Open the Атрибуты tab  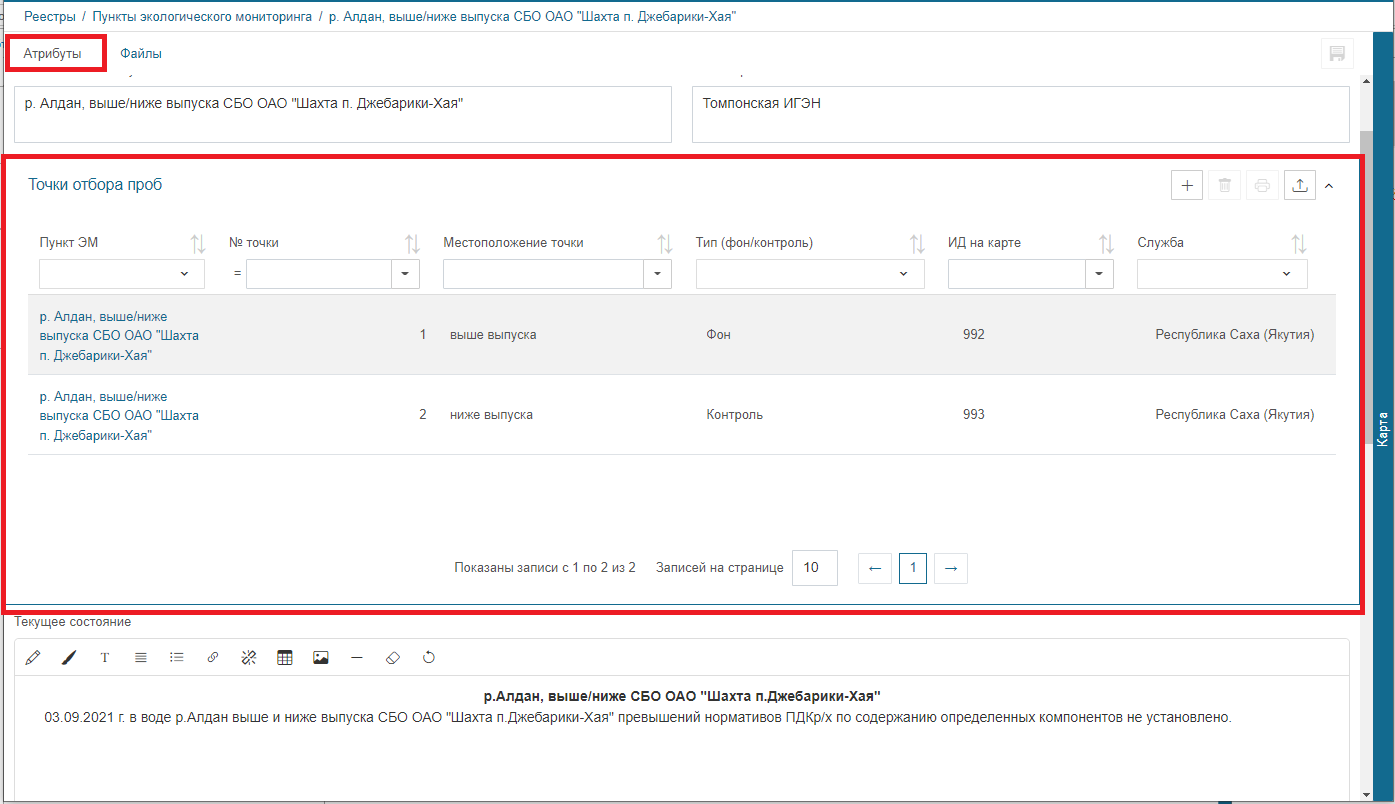[53, 54]
